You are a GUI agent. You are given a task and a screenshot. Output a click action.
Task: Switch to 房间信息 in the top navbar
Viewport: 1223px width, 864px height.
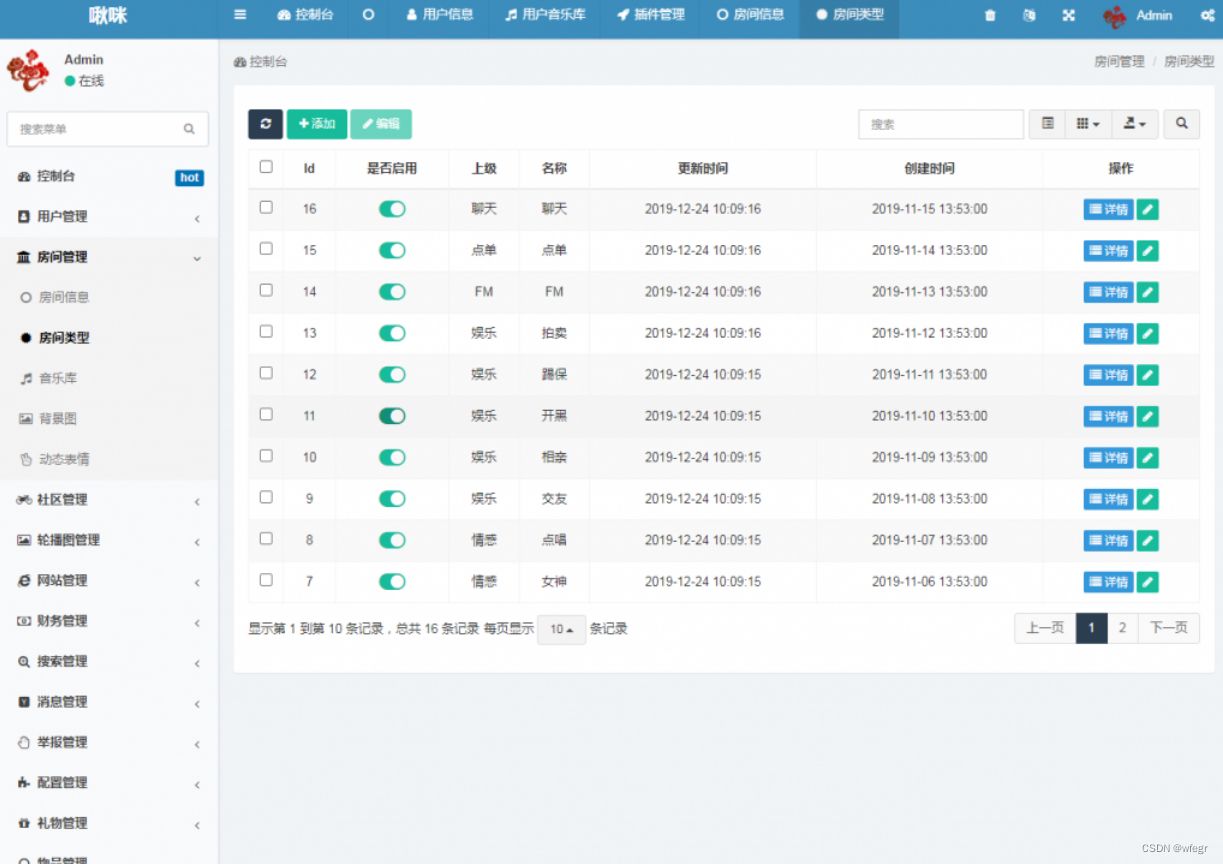pos(750,16)
